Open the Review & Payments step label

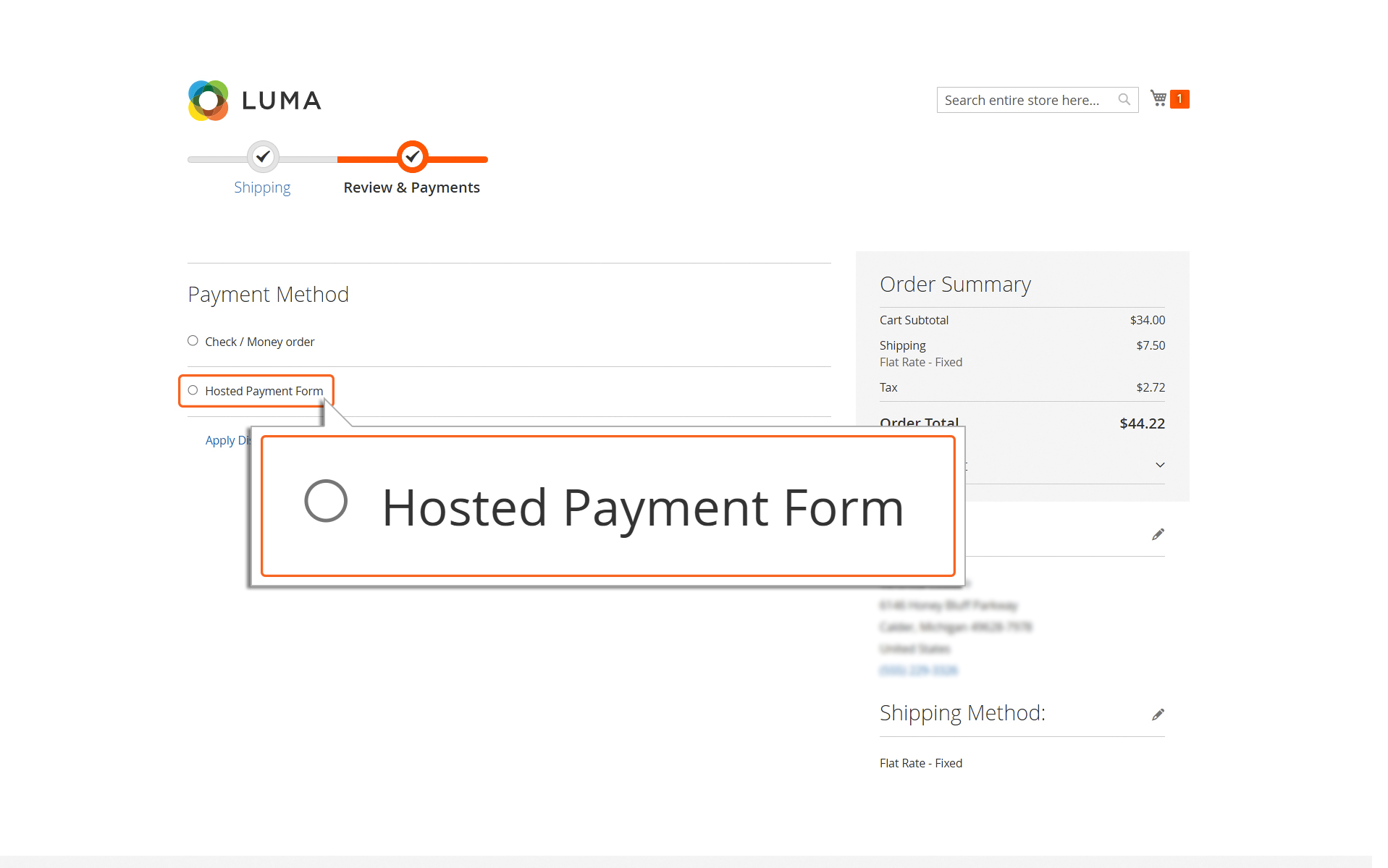(411, 187)
